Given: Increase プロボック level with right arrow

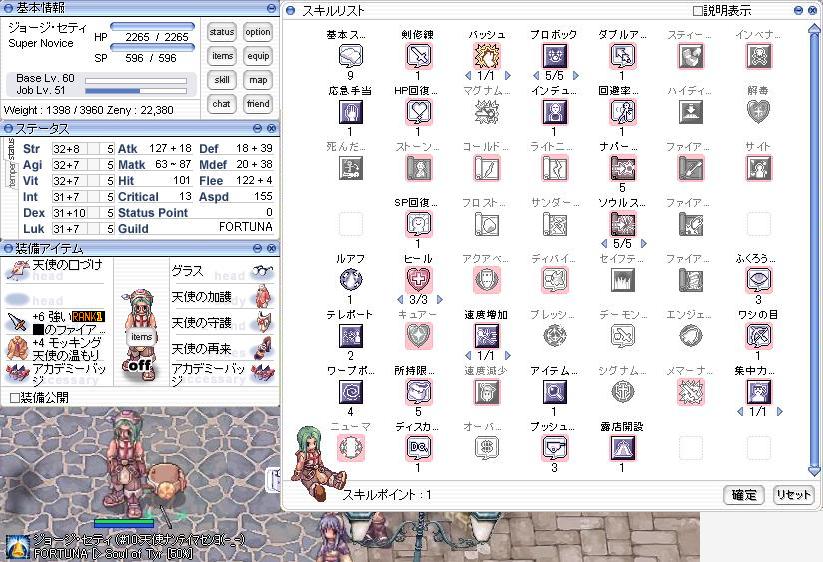Looking at the screenshot, I should coord(576,76).
